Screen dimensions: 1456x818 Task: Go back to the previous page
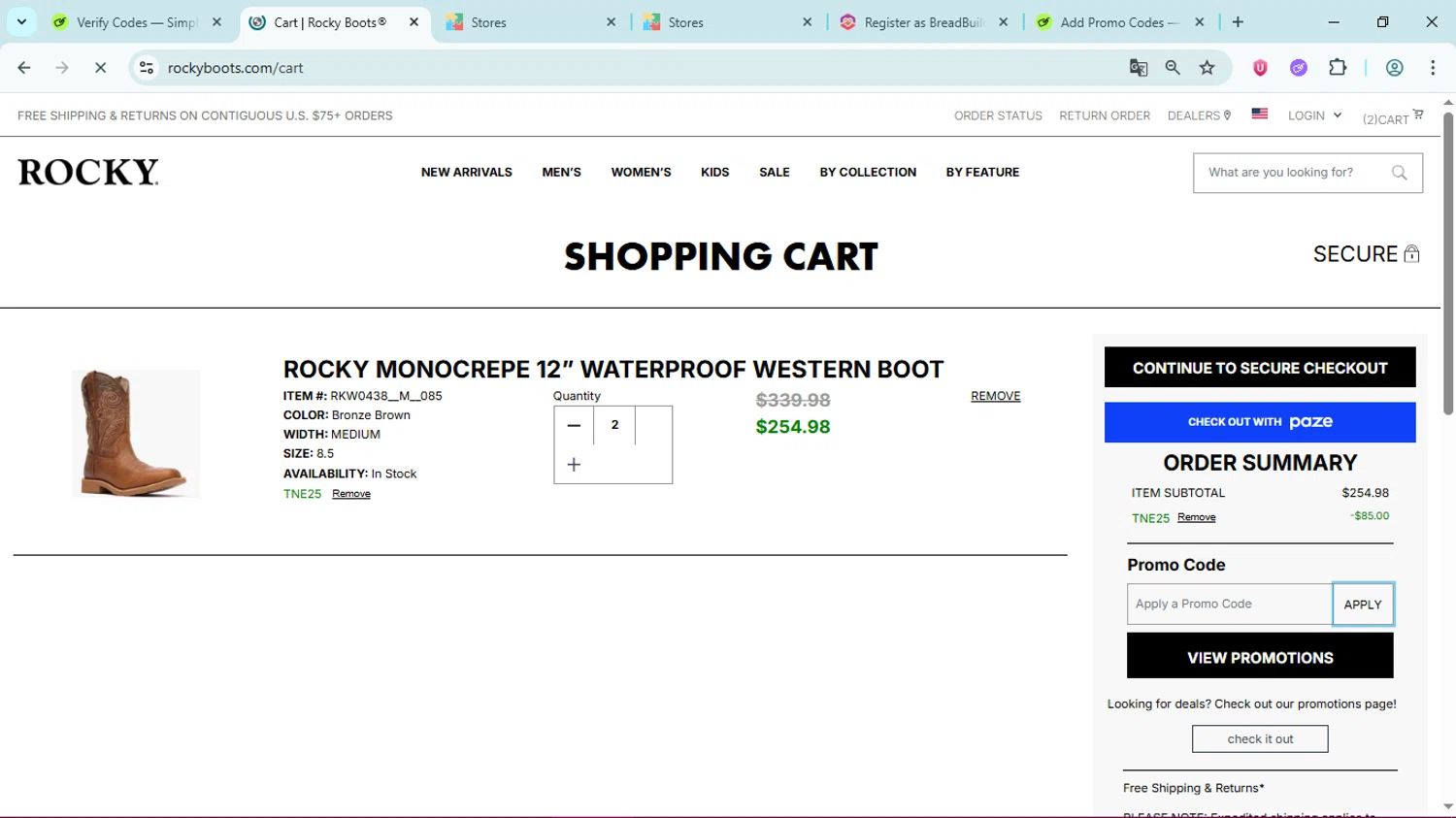24,68
